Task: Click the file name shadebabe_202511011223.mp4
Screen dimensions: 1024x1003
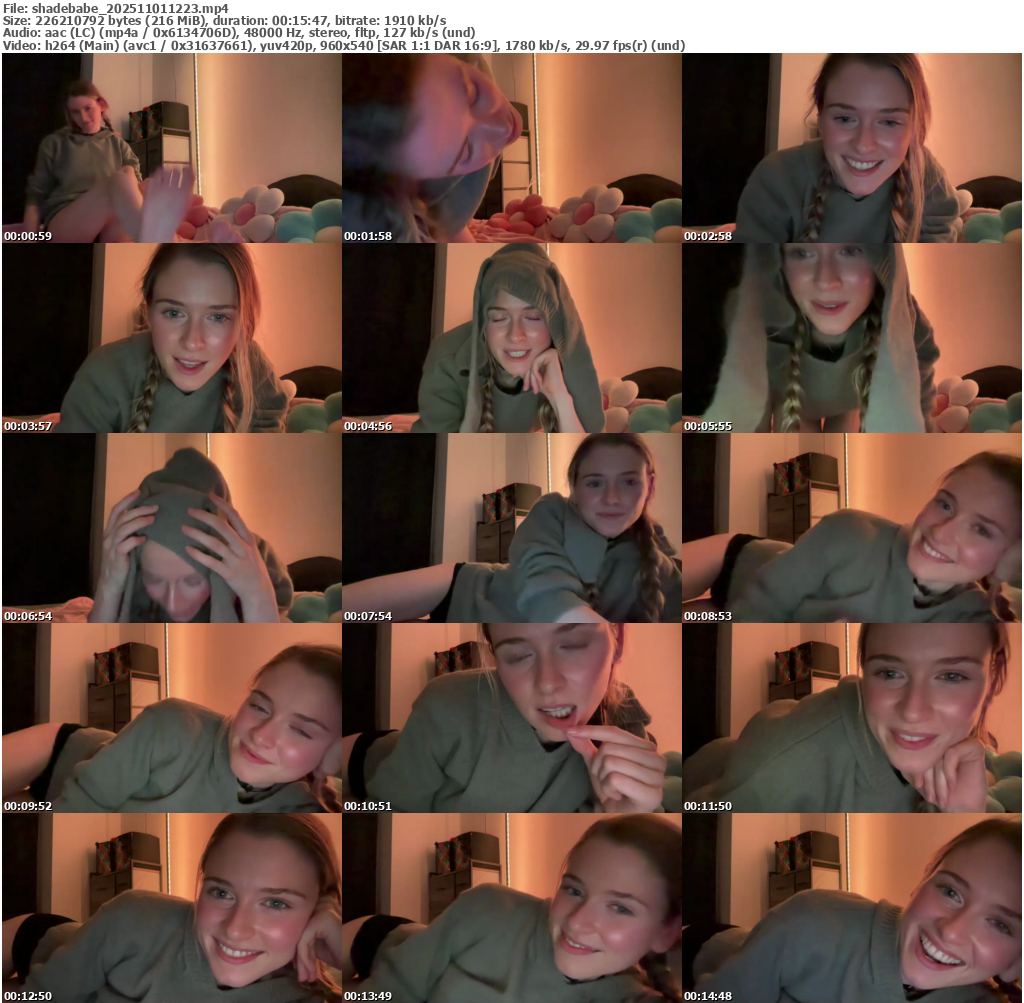Action: [x=130, y=7]
